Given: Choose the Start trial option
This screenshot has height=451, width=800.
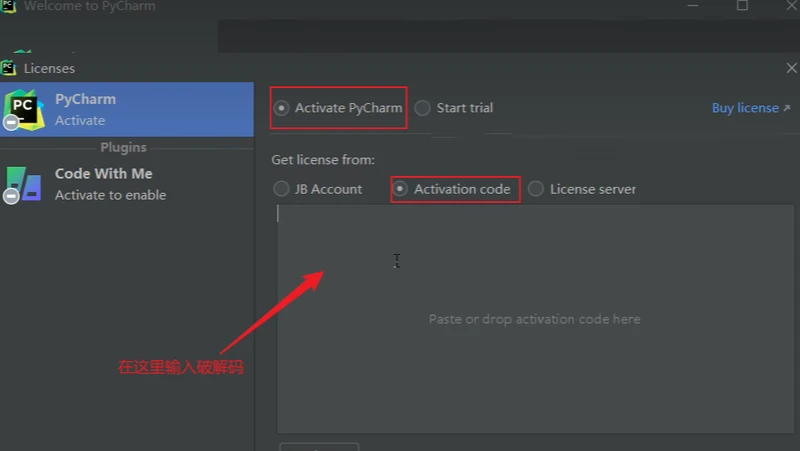Looking at the screenshot, I should coord(423,108).
